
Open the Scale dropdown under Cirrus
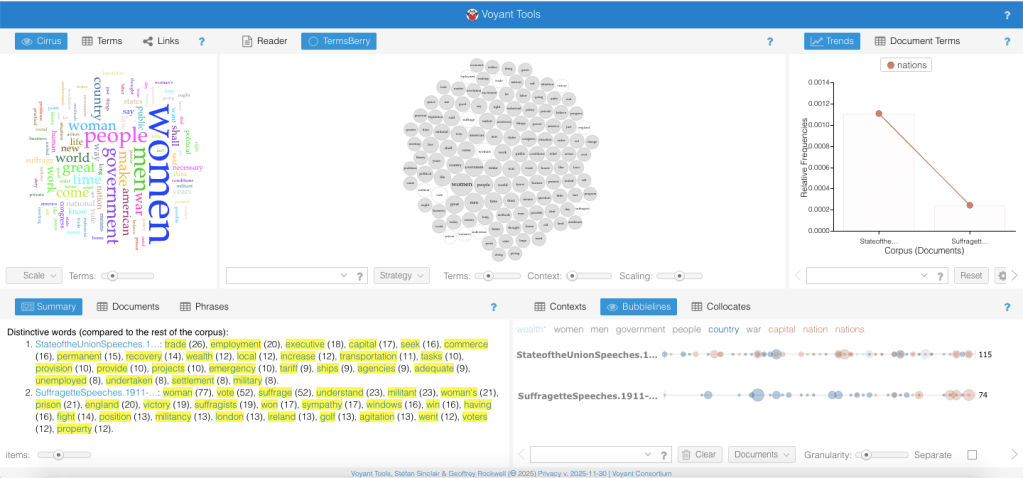tap(34, 275)
